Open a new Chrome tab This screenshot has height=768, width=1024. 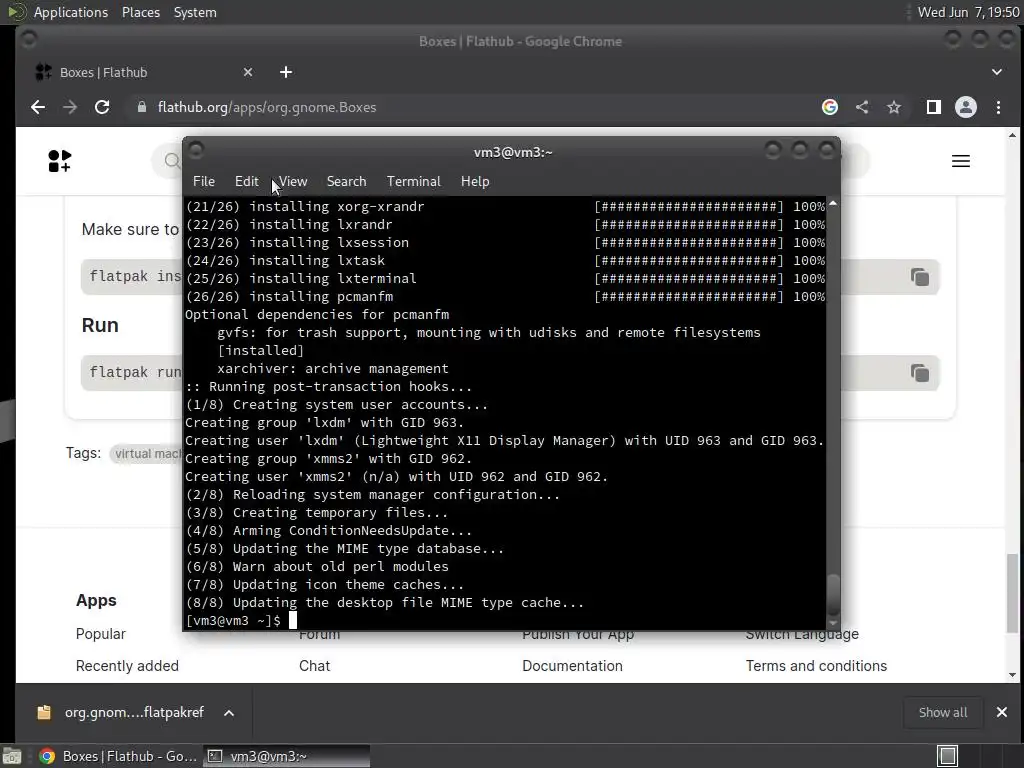pyautogui.click(x=286, y=72)
